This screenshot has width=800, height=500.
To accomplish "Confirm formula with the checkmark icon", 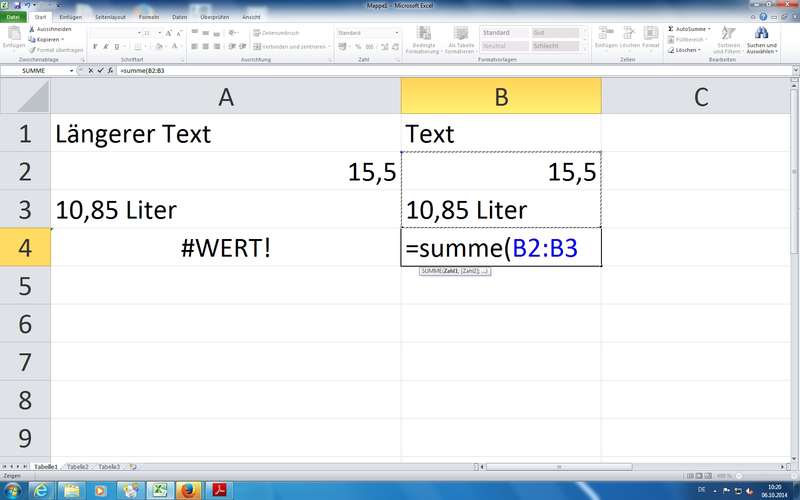I will (101, 70).
